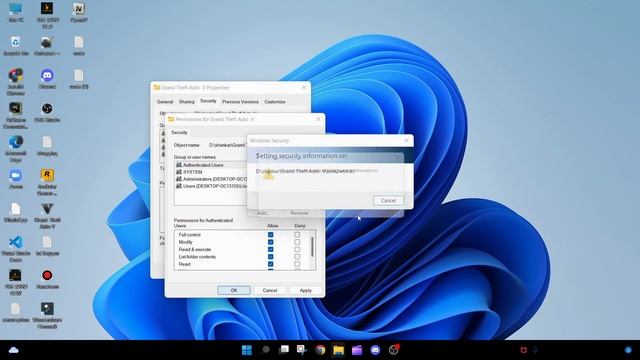The image size is (640, 360).
Task: Select Security tab in Properties window
Action: pyautogui.click(x=208, y=101)
